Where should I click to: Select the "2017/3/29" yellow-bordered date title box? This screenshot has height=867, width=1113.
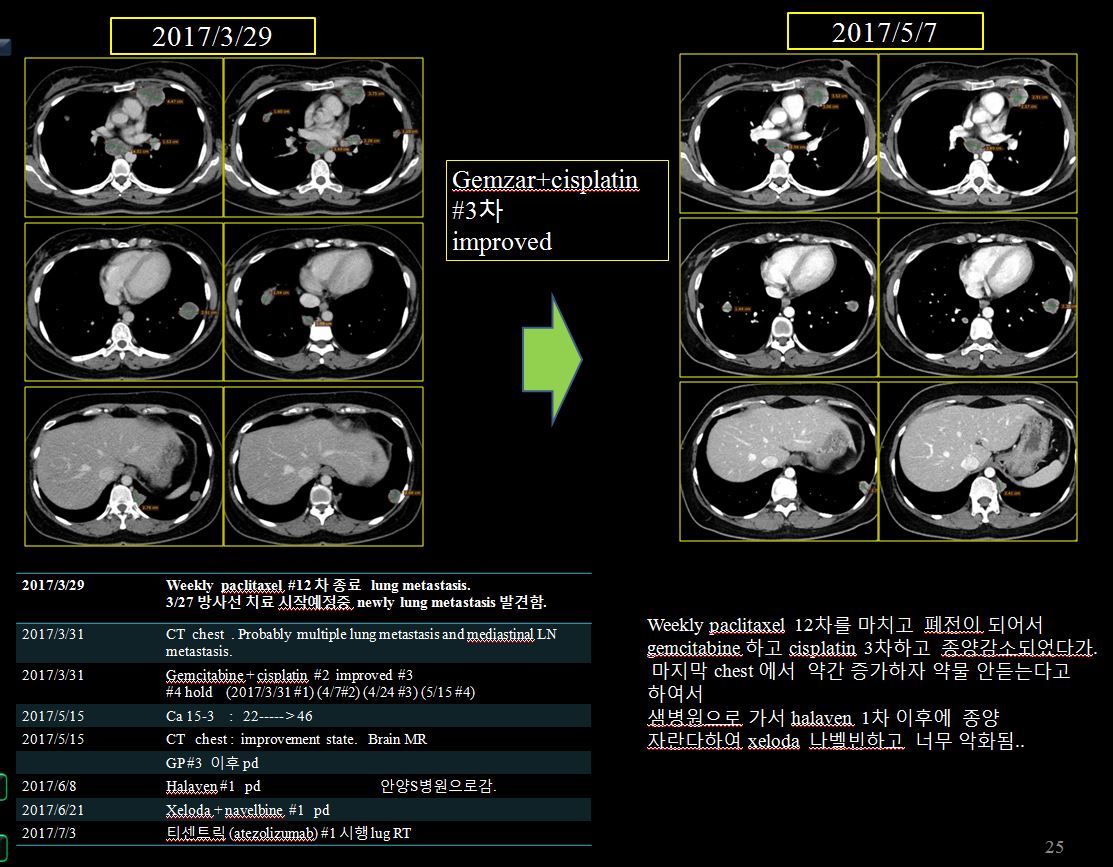212,37
